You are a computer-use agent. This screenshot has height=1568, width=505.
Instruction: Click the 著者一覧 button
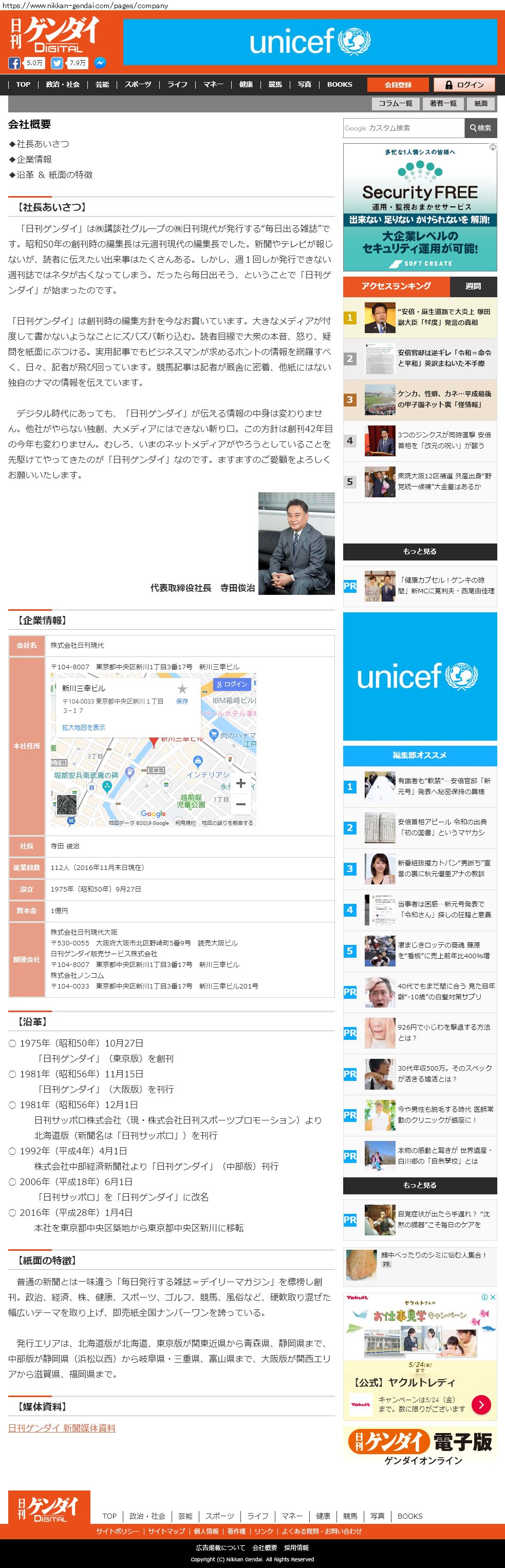tap(443, 104)
